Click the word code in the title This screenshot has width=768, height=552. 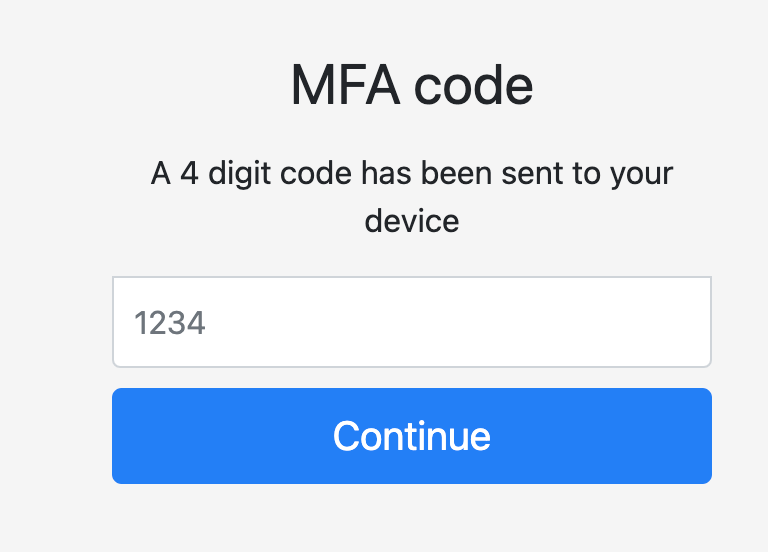[473, 85]
